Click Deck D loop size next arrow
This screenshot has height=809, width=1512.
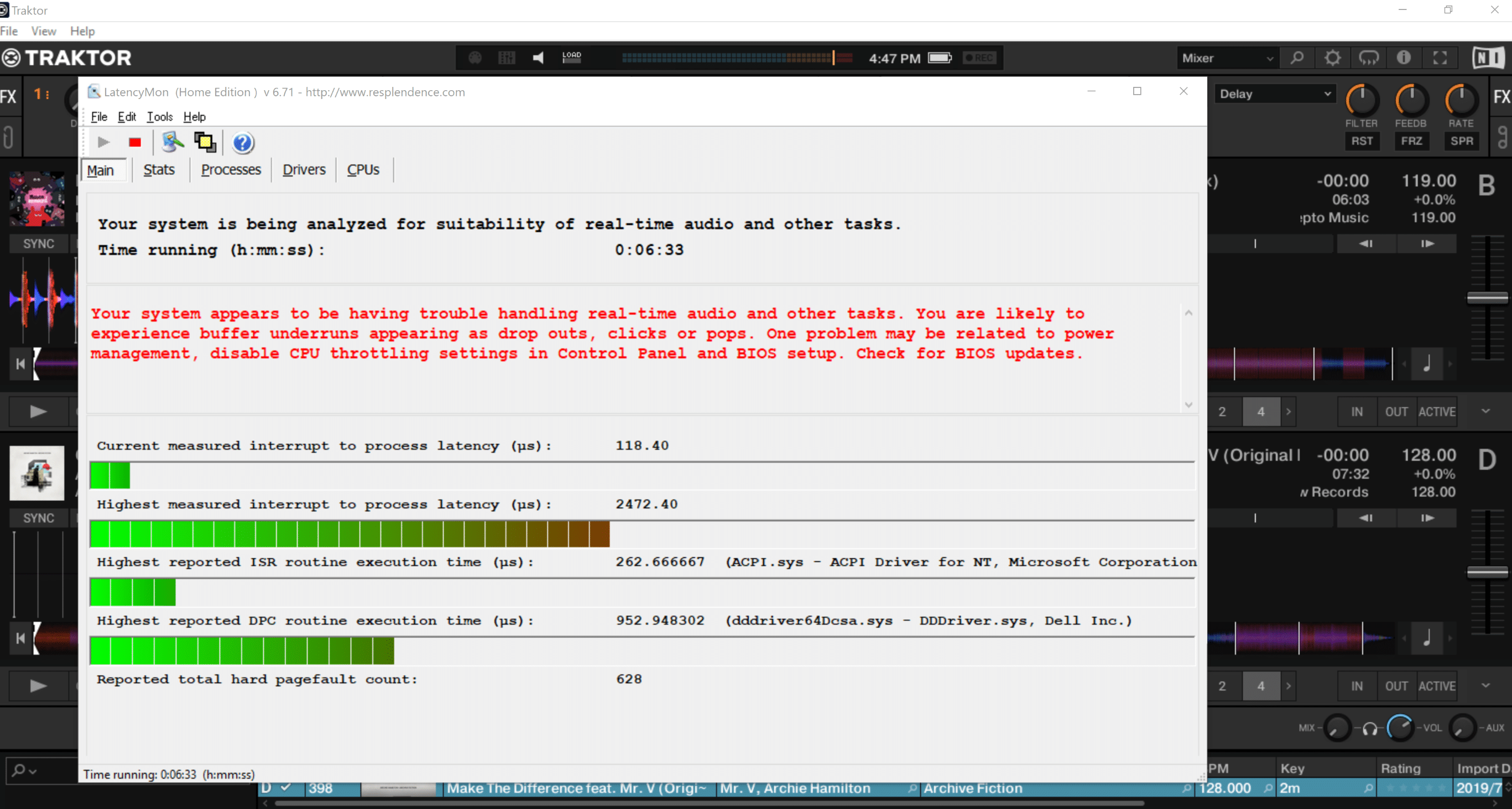tap(1289, 686)
